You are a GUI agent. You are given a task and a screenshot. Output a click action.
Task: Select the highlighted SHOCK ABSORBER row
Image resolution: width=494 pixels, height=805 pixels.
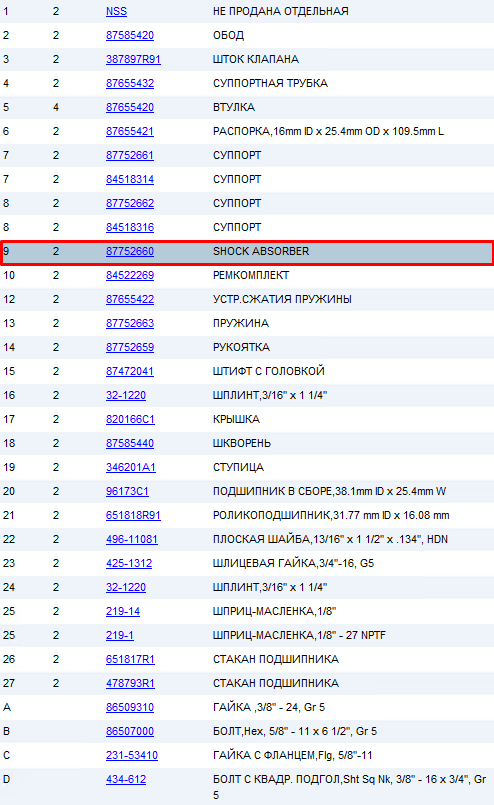click(247, 253)
